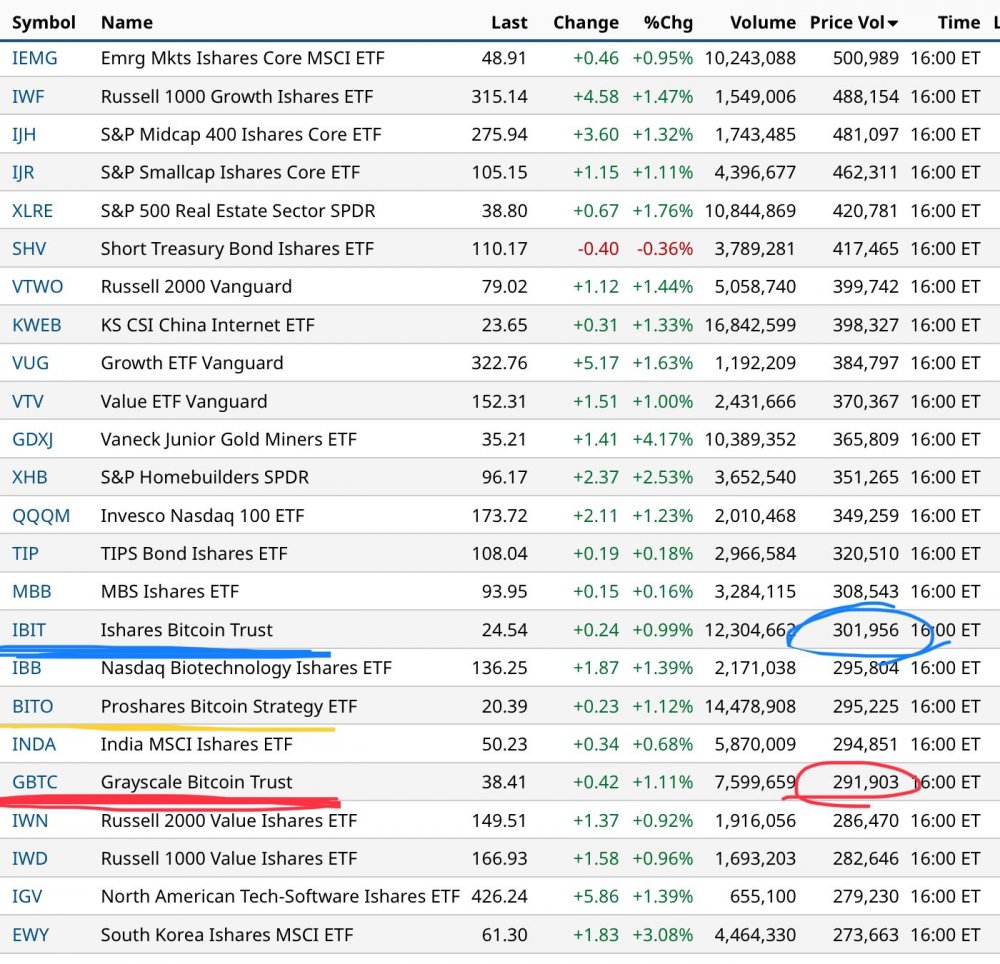The image size is (1000, 964).
Task: Select the IWN ticker link
Action: (x=30, y=821)
